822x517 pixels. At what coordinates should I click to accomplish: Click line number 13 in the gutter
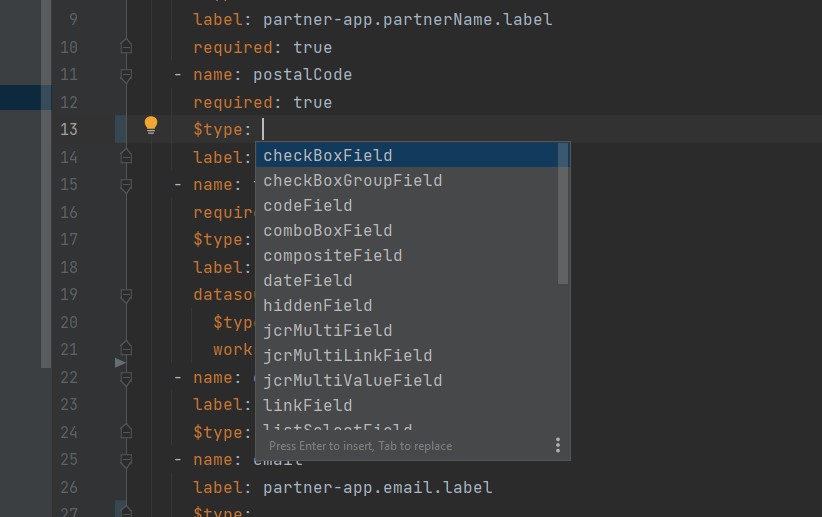coord(68,129)
